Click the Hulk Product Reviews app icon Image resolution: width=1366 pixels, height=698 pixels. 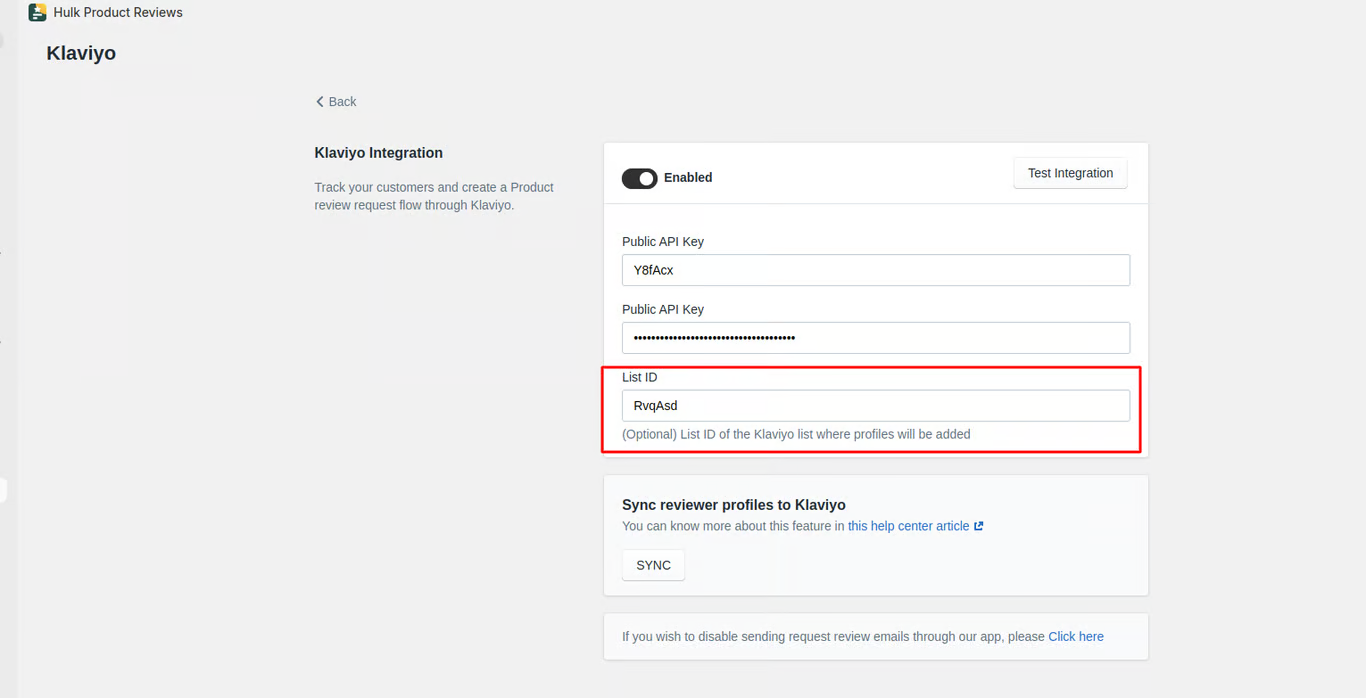[37, 13]
